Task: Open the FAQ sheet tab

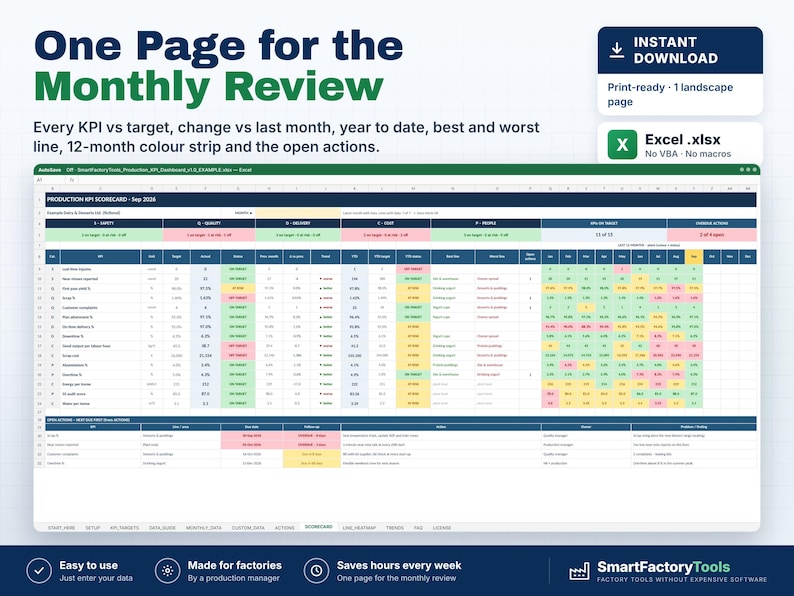Action: coord(418,528)
